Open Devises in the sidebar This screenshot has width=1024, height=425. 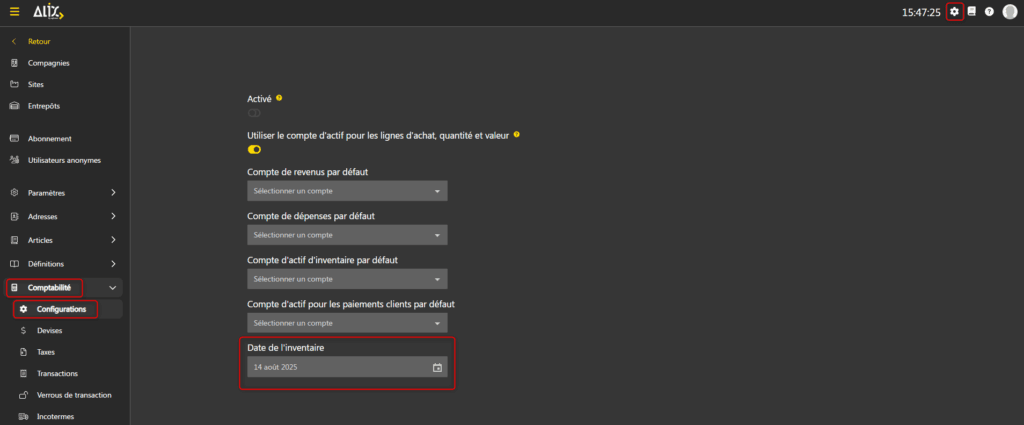click(x=50, y=330)
